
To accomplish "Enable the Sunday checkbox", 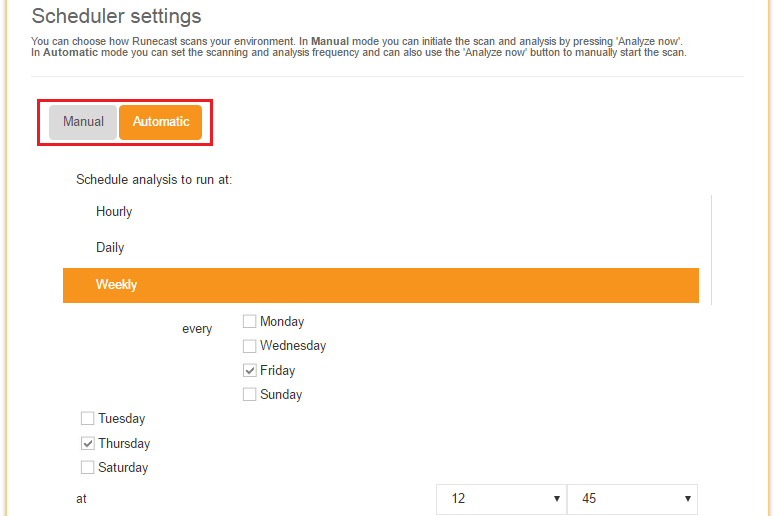I will tap(249, 395).
